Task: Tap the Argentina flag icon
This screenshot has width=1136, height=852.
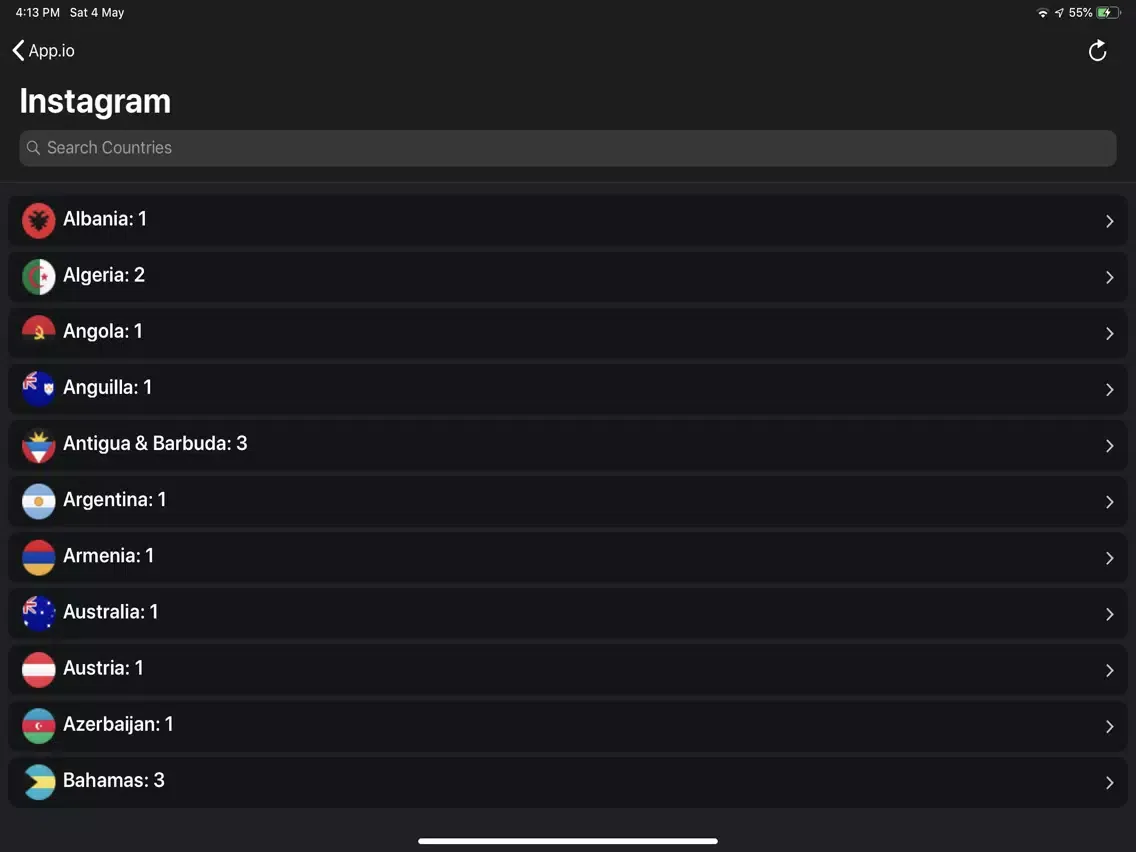Action: (39, 501)
